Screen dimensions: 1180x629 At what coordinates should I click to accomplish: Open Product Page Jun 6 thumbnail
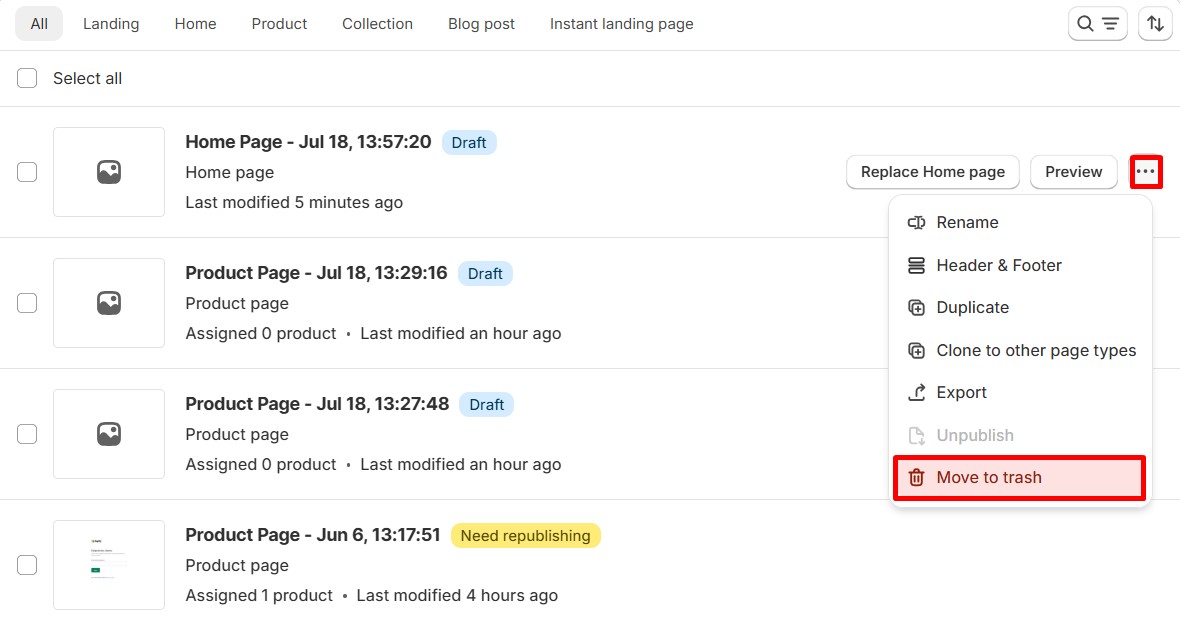pos(109,565)
